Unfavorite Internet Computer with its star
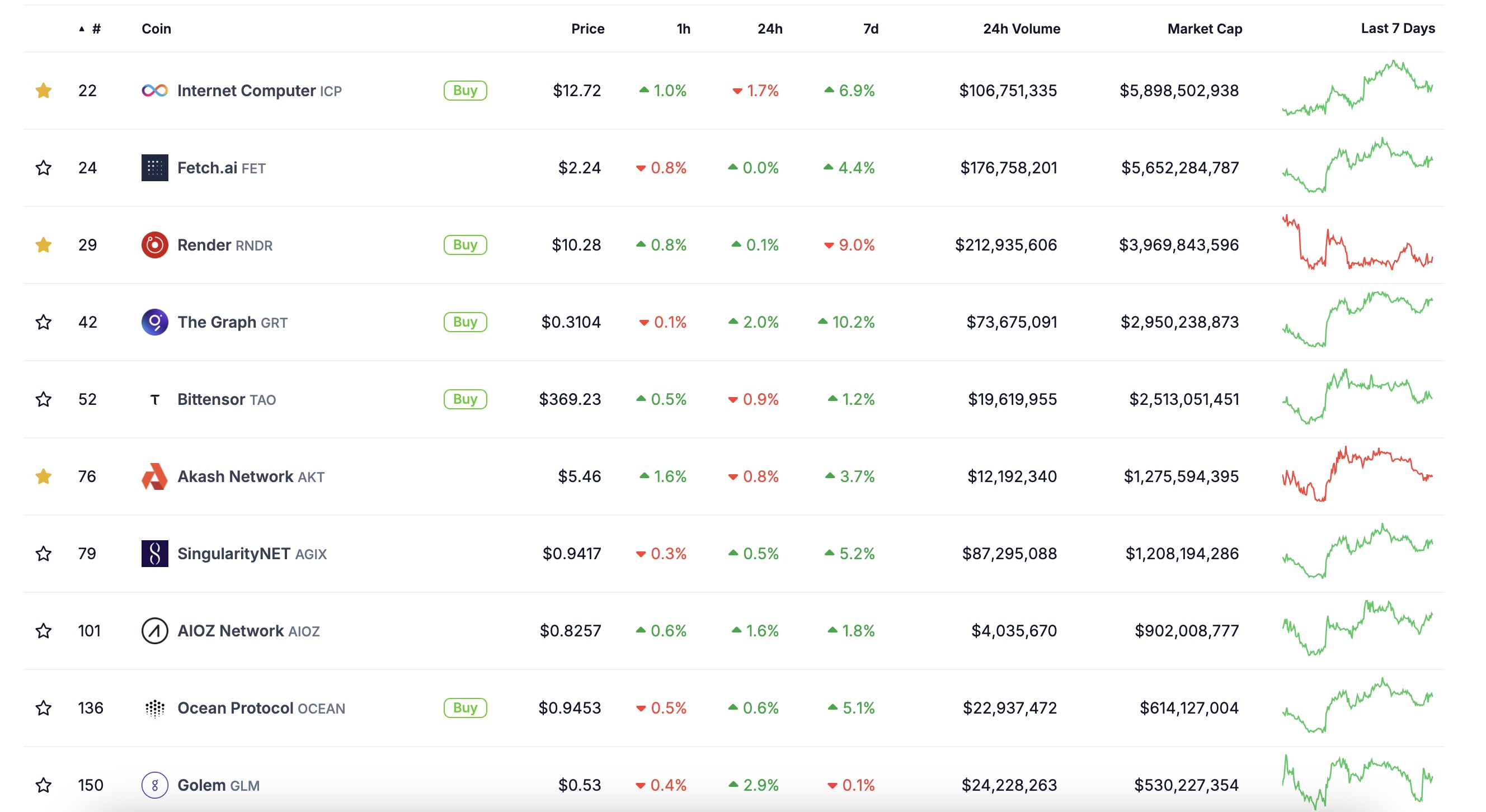Image resolution: width=1486 pixels, height=812 pixels. click(43, 91)
